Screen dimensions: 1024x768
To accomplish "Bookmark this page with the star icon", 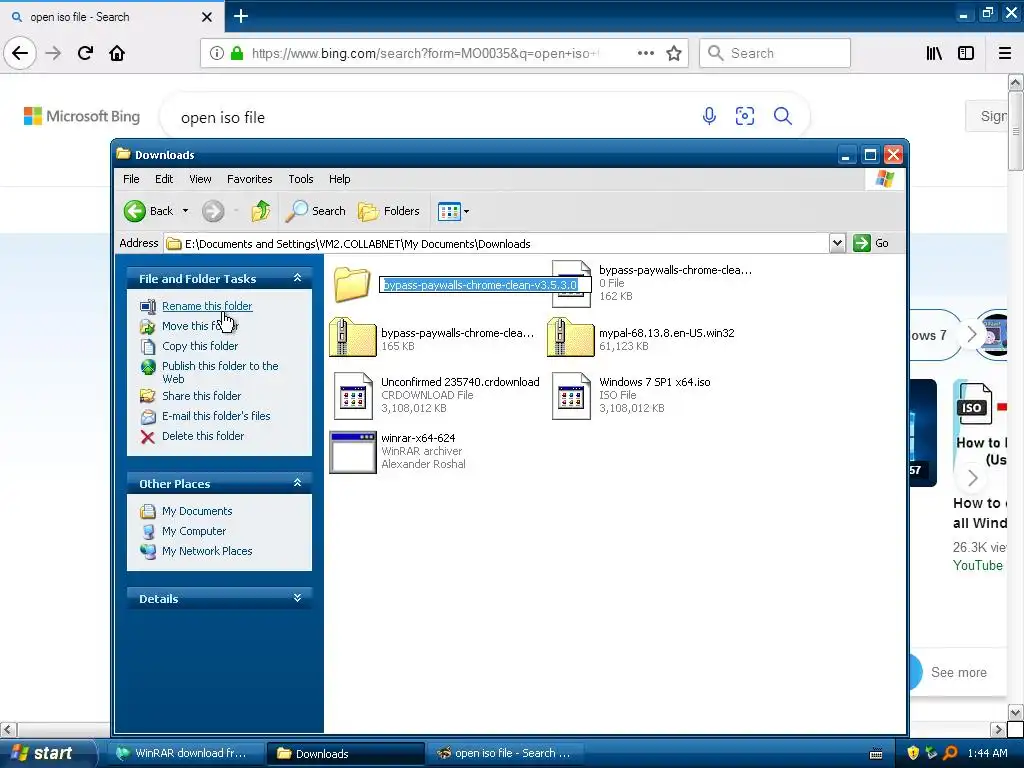I will pos(674,53).
